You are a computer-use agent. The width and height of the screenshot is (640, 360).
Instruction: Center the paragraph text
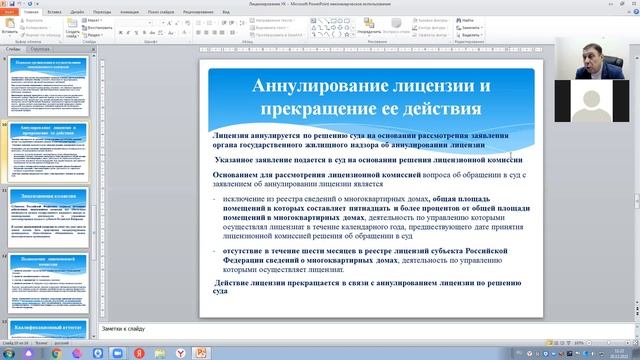pyautogui.click(x=207, y=33)
